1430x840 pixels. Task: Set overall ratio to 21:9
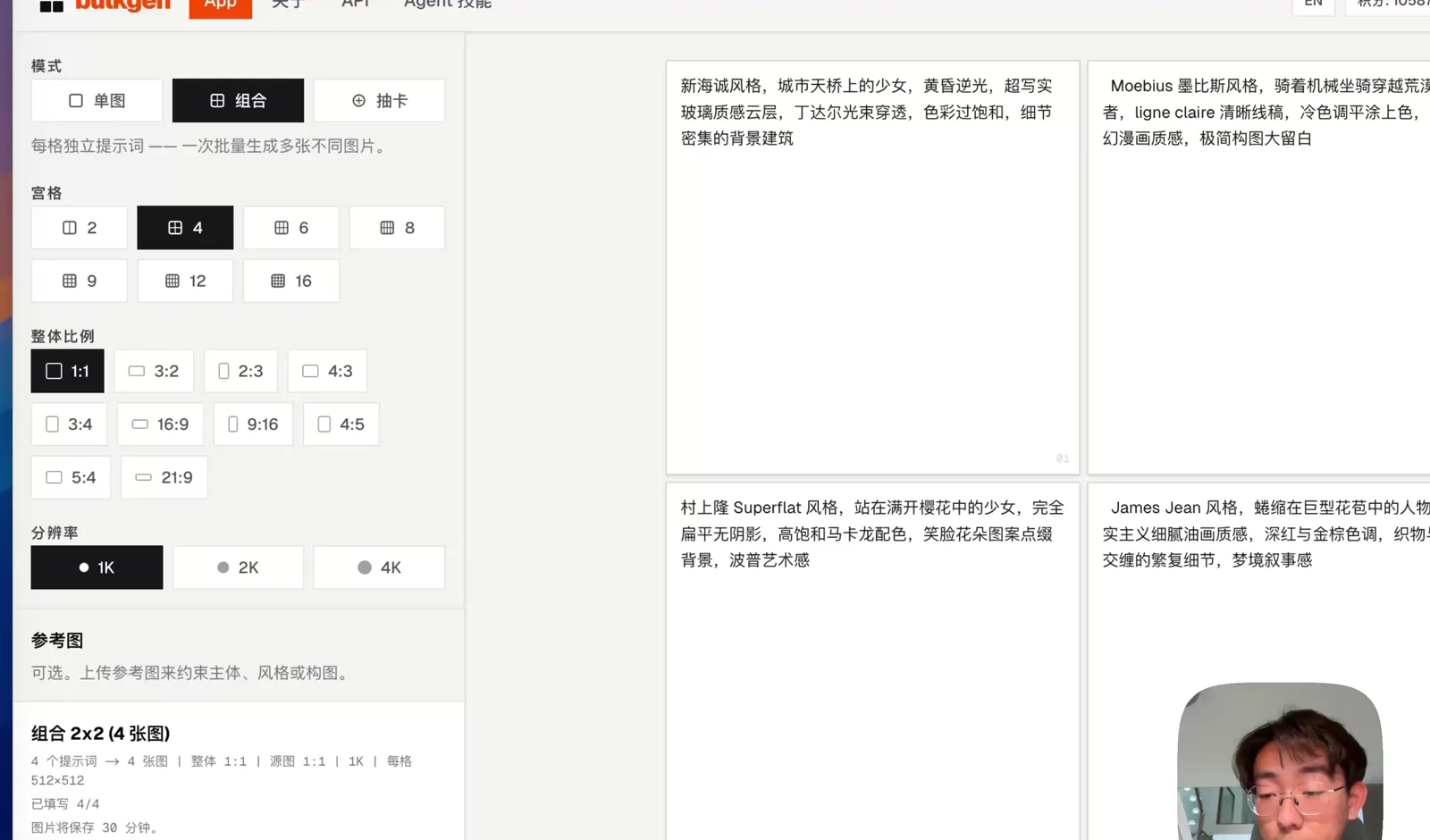coord(164,477)
